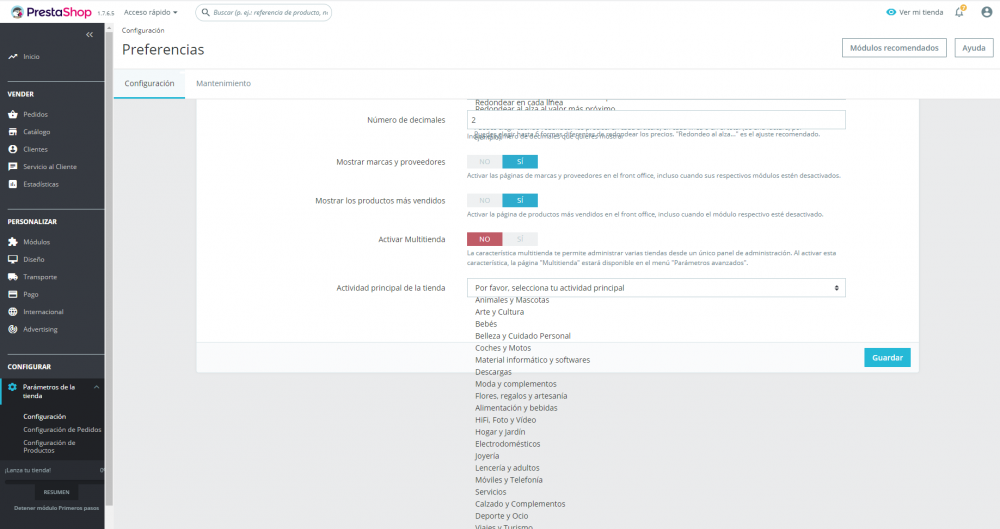
Task: Set Mostrar los productos más vendidos to NO
Action: pos(485,200)
